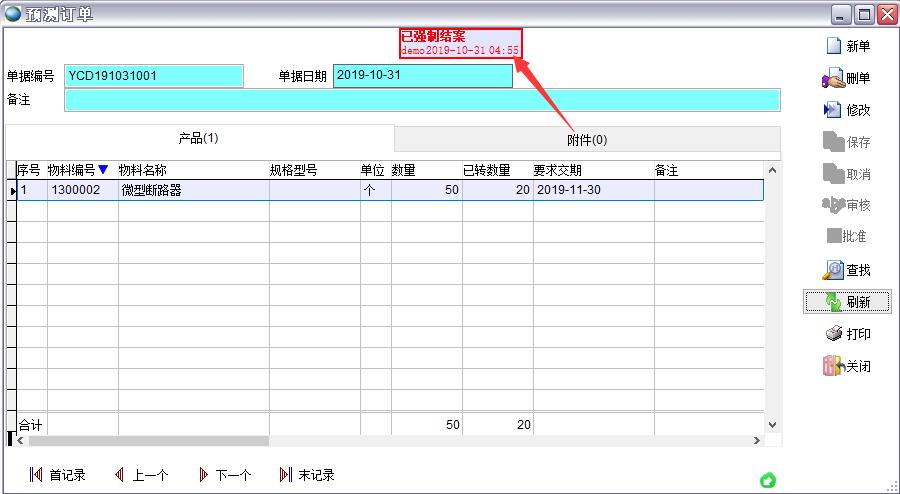Switch to the 附件(0) tab

tap(587, 139)
